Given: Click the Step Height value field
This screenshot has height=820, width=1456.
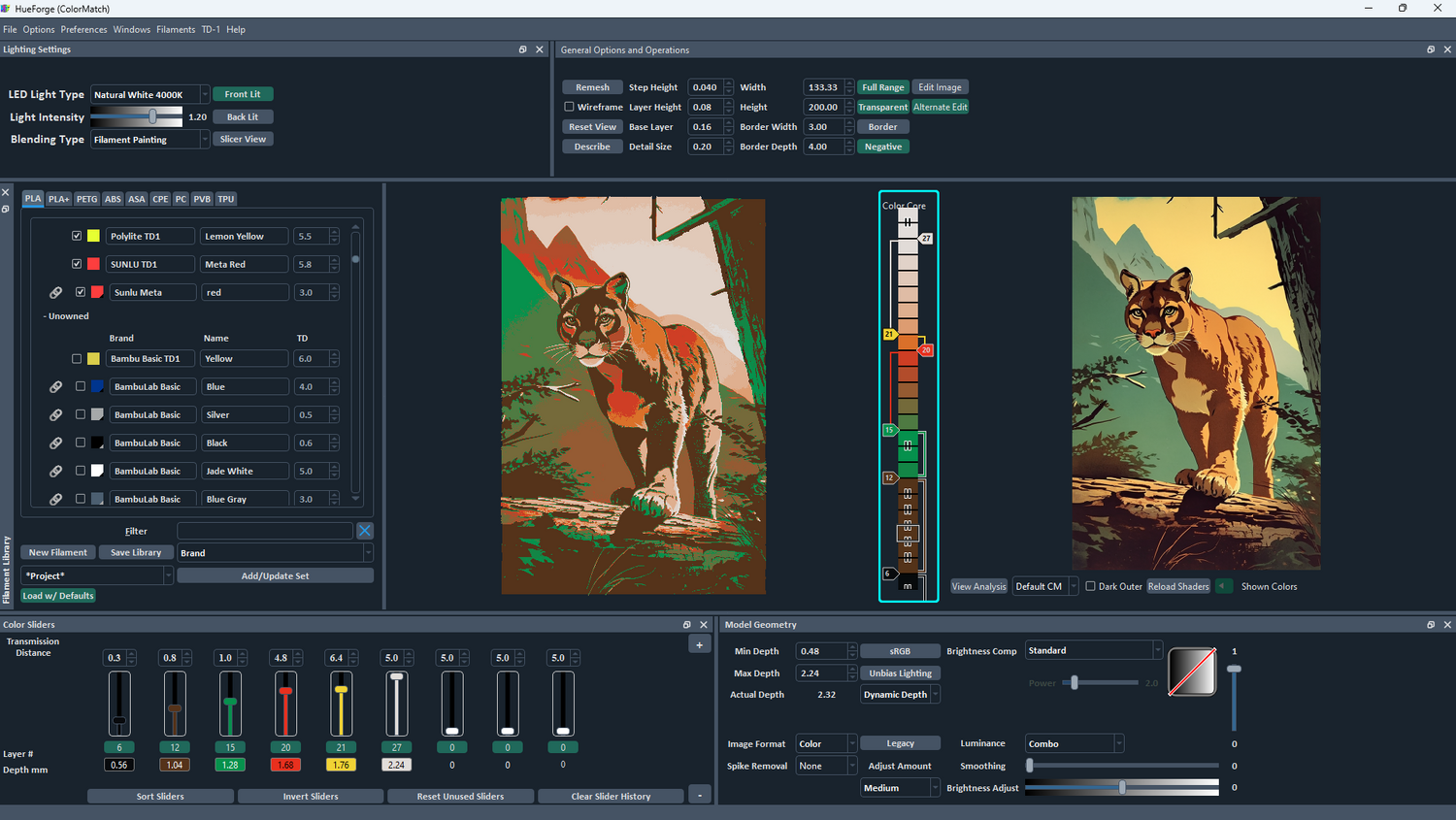Looking at the screenshot, I should tap(706, 87).
